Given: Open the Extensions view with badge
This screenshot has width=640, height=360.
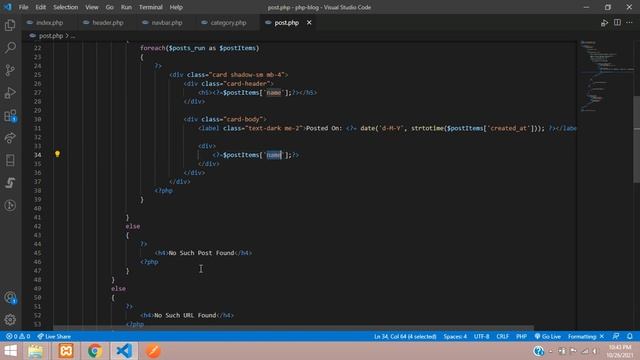Looking at the screenshot, I should 10,116.
